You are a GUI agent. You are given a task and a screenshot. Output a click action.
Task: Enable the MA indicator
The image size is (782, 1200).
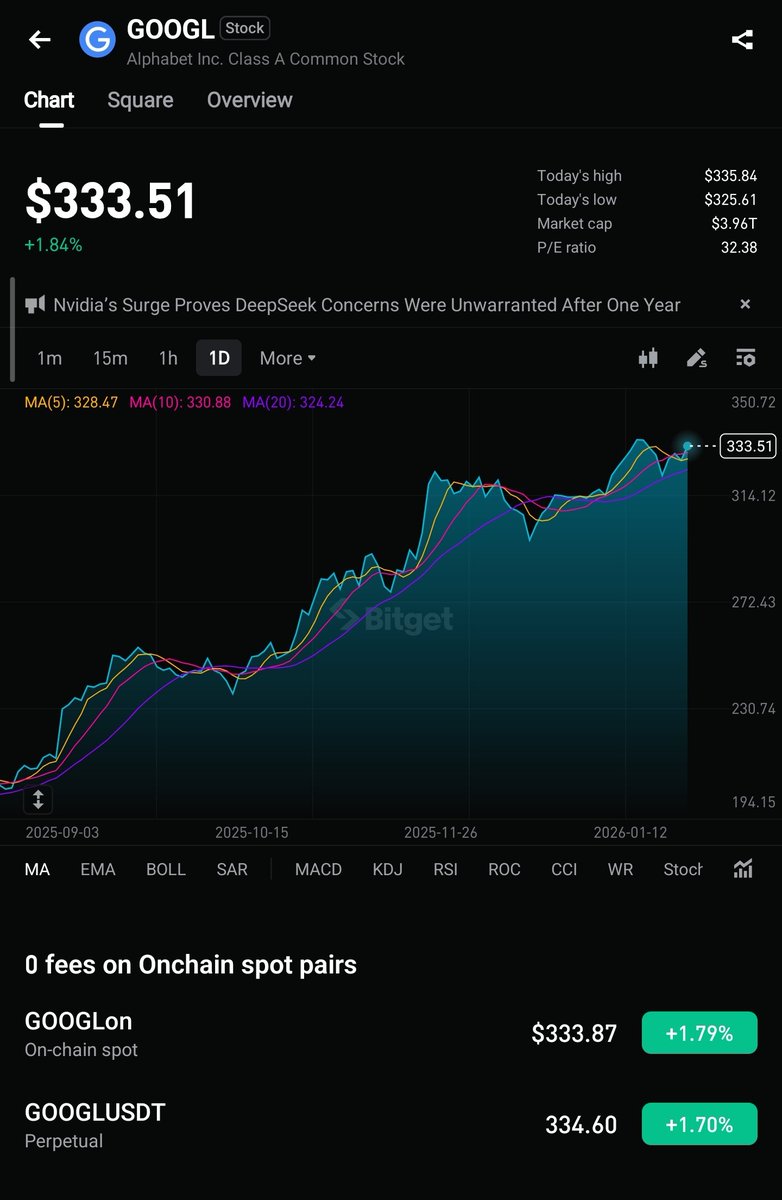(x=37, y=869)
